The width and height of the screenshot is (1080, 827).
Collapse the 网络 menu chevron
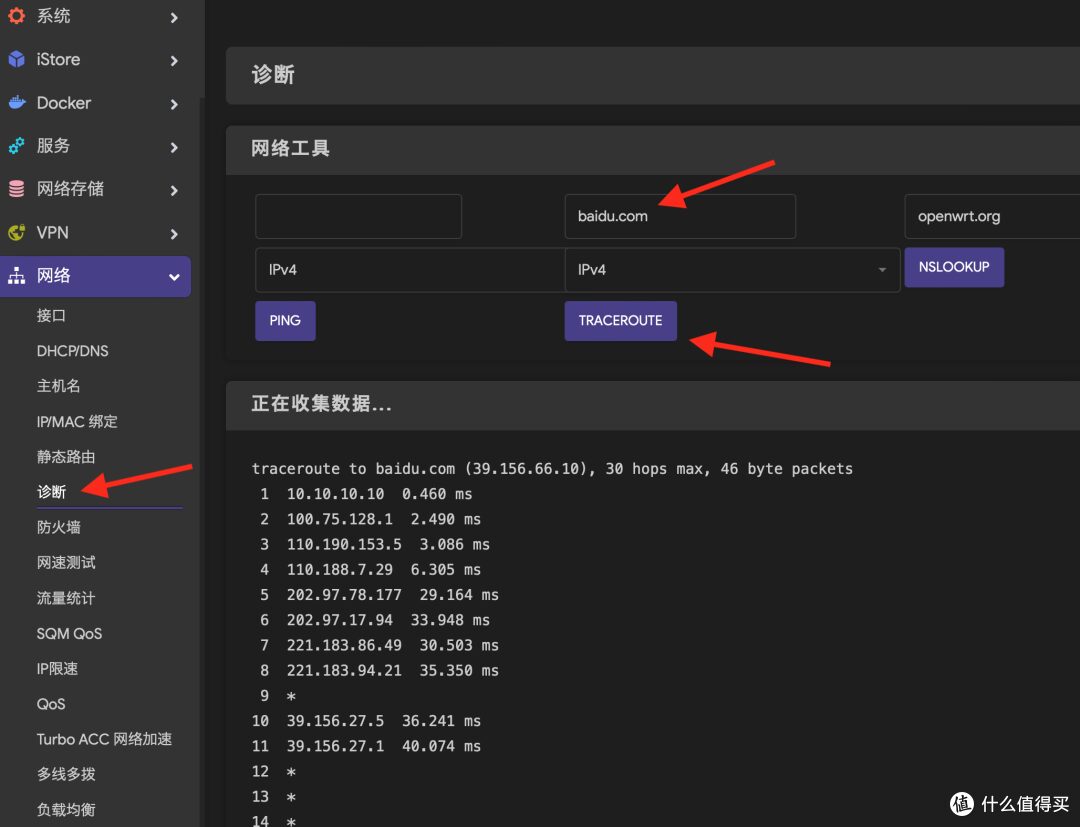coord(173,277)
